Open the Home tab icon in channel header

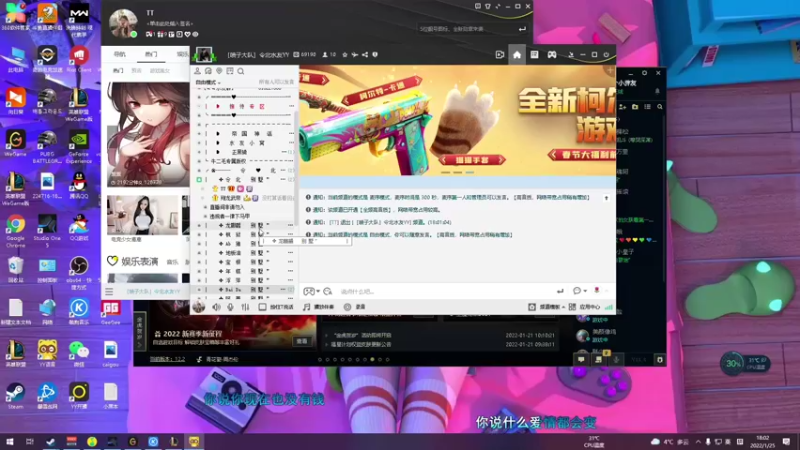(x=517, y=55)
